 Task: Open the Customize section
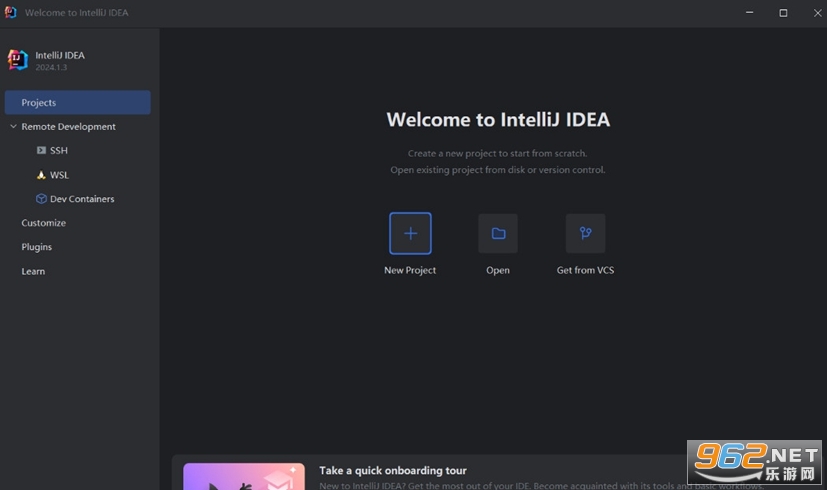(44, 223)
